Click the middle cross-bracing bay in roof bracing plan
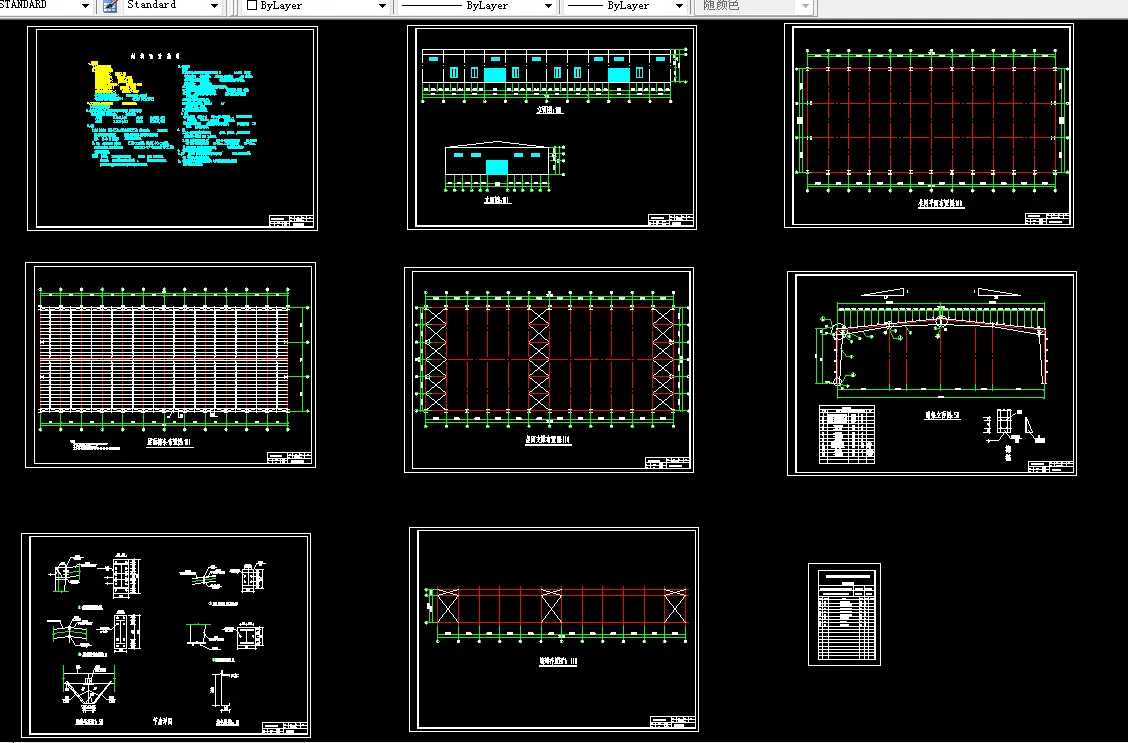This screenshot has height=743, width=1128. coord(539,359)
